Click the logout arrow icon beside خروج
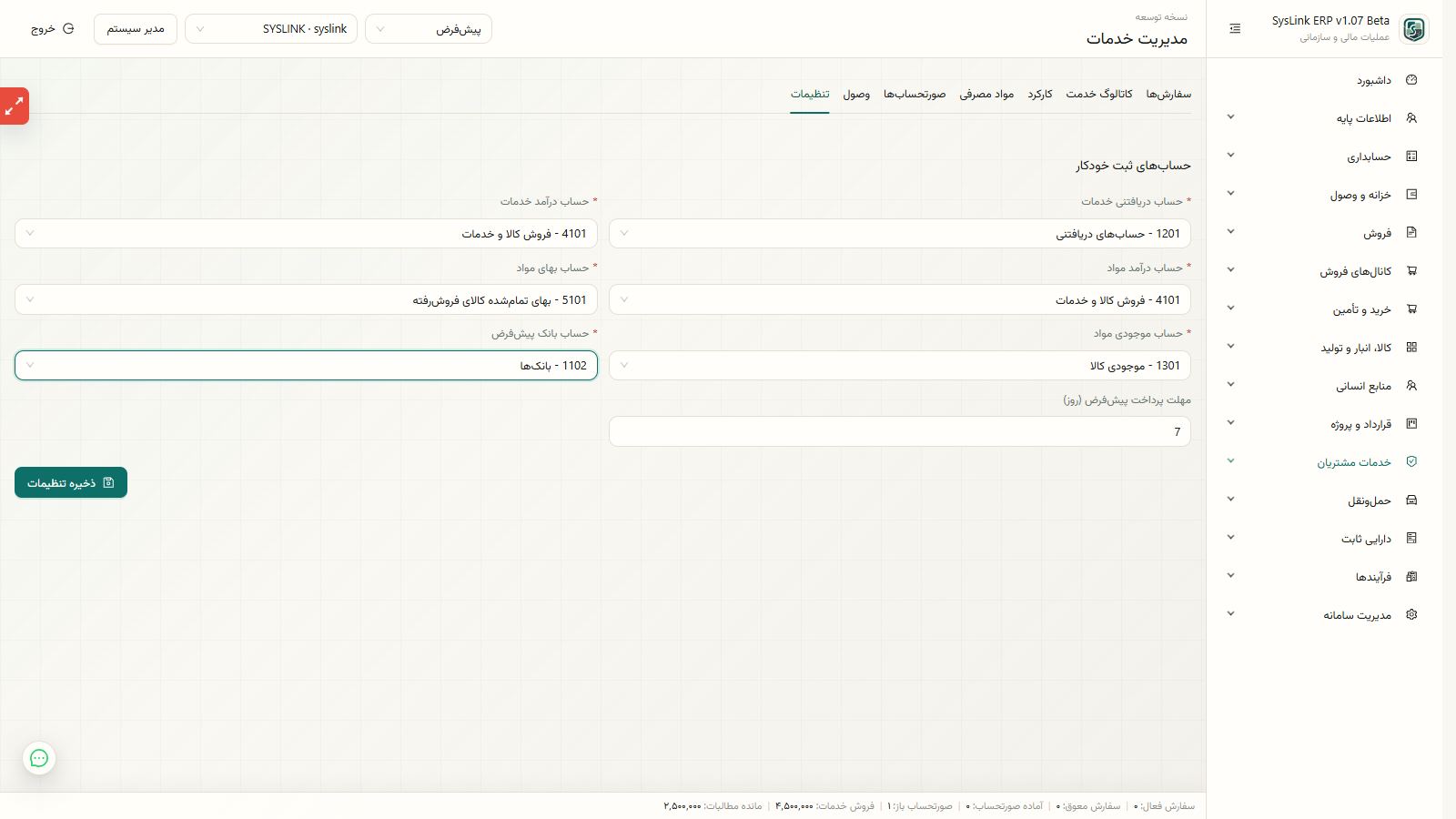Viewport: 1456px width, 819px height. (x=68, y=29)
